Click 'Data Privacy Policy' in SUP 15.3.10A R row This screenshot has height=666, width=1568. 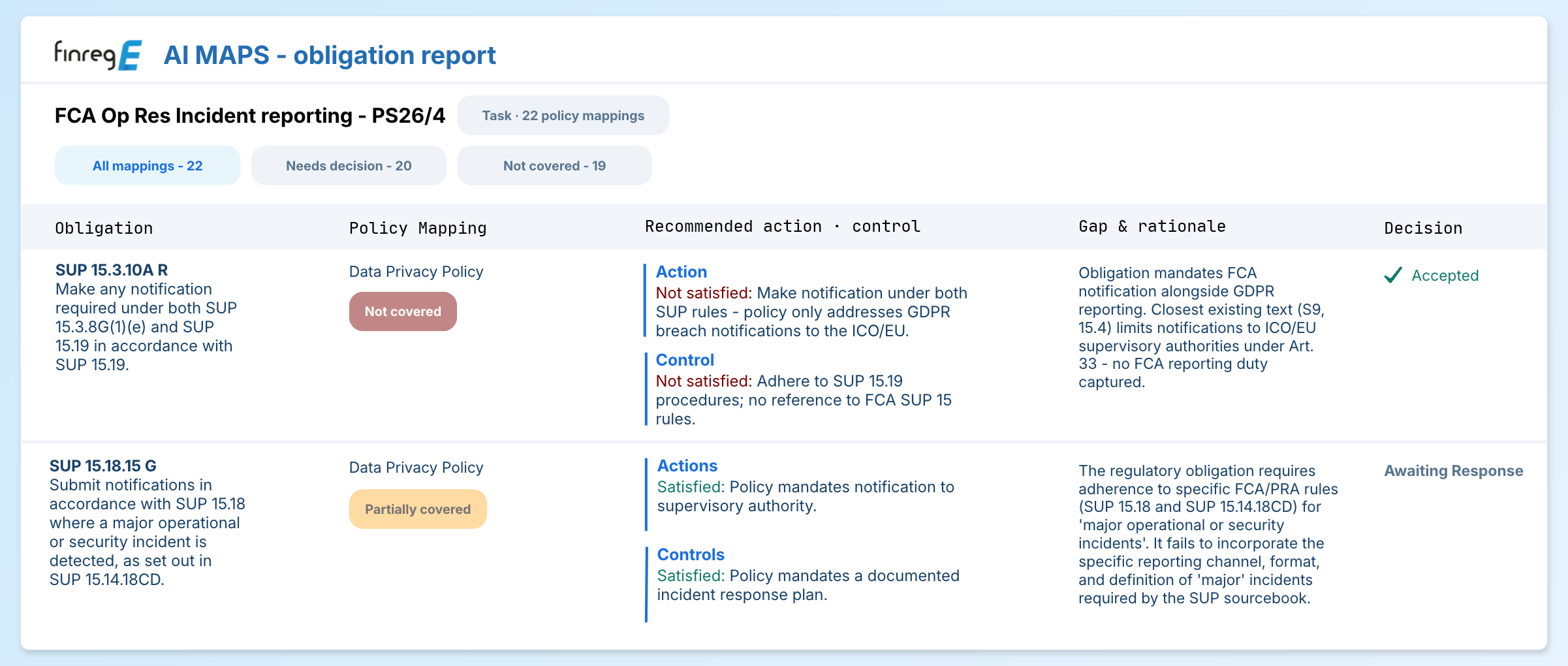(416, 272)
